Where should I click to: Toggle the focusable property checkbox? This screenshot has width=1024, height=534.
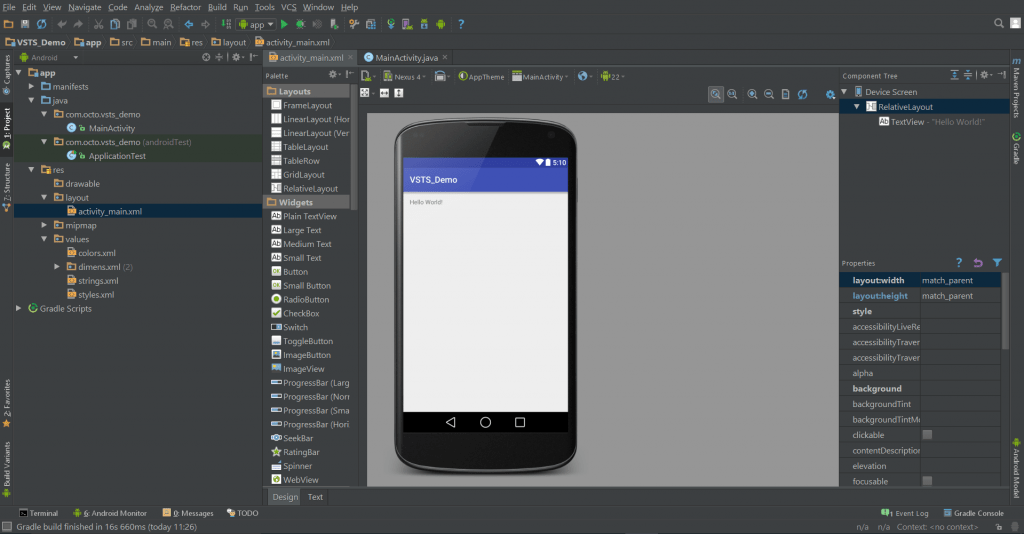pyautogui.click(x=927, y=481)
